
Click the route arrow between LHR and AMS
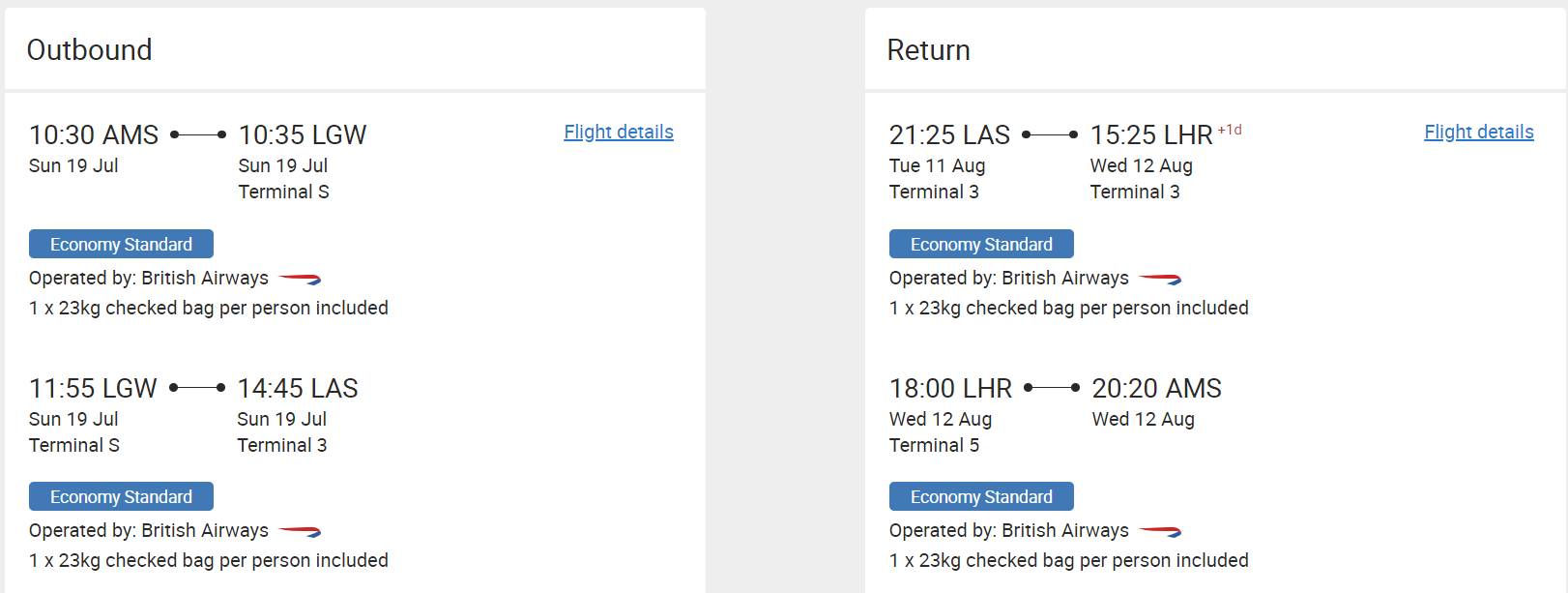(x=1052, y=387)
